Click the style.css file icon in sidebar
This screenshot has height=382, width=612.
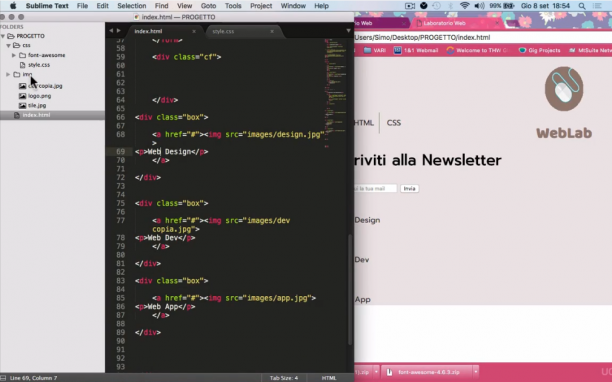click(22, 65)
